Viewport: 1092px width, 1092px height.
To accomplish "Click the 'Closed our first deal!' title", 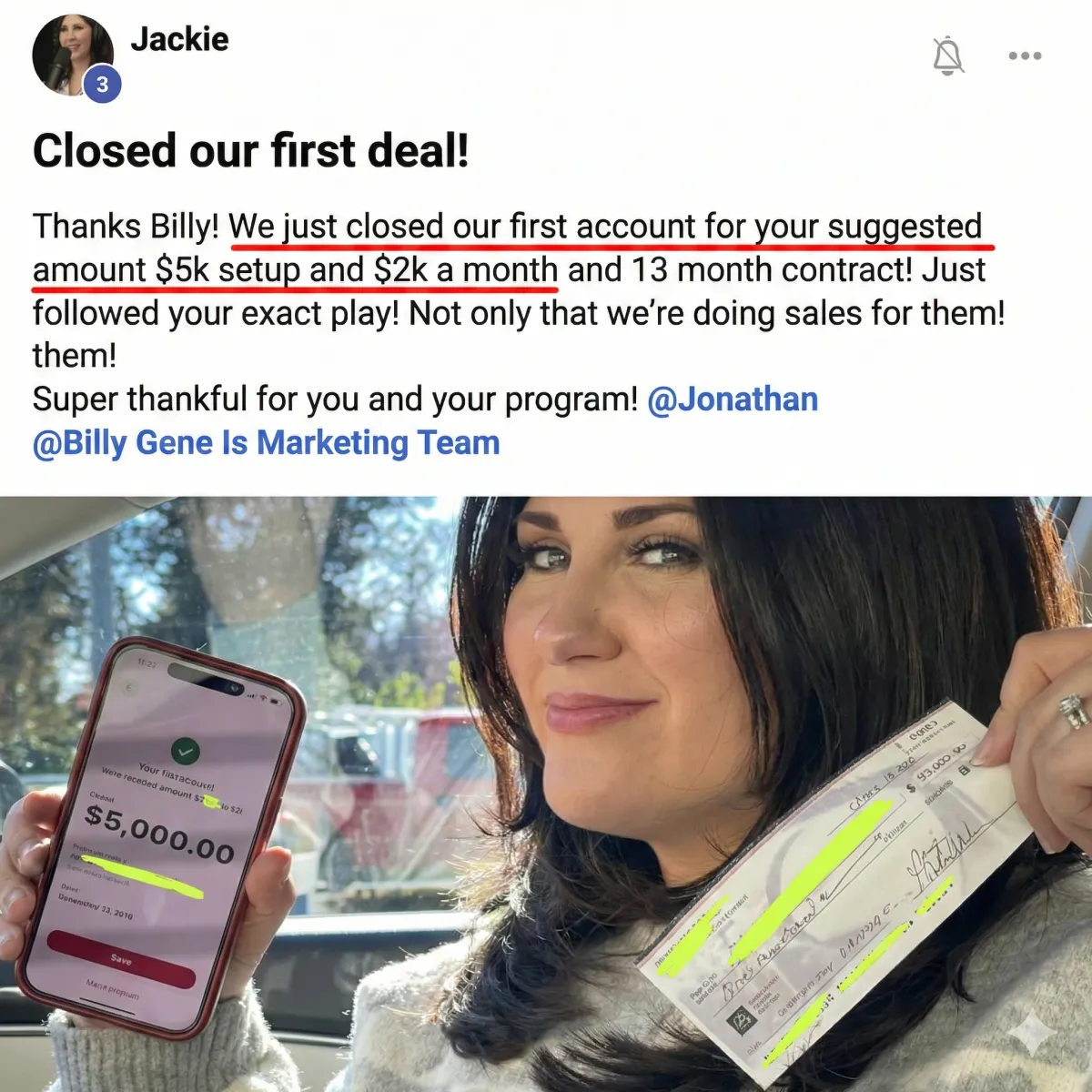I will click(x=251, y=151).
